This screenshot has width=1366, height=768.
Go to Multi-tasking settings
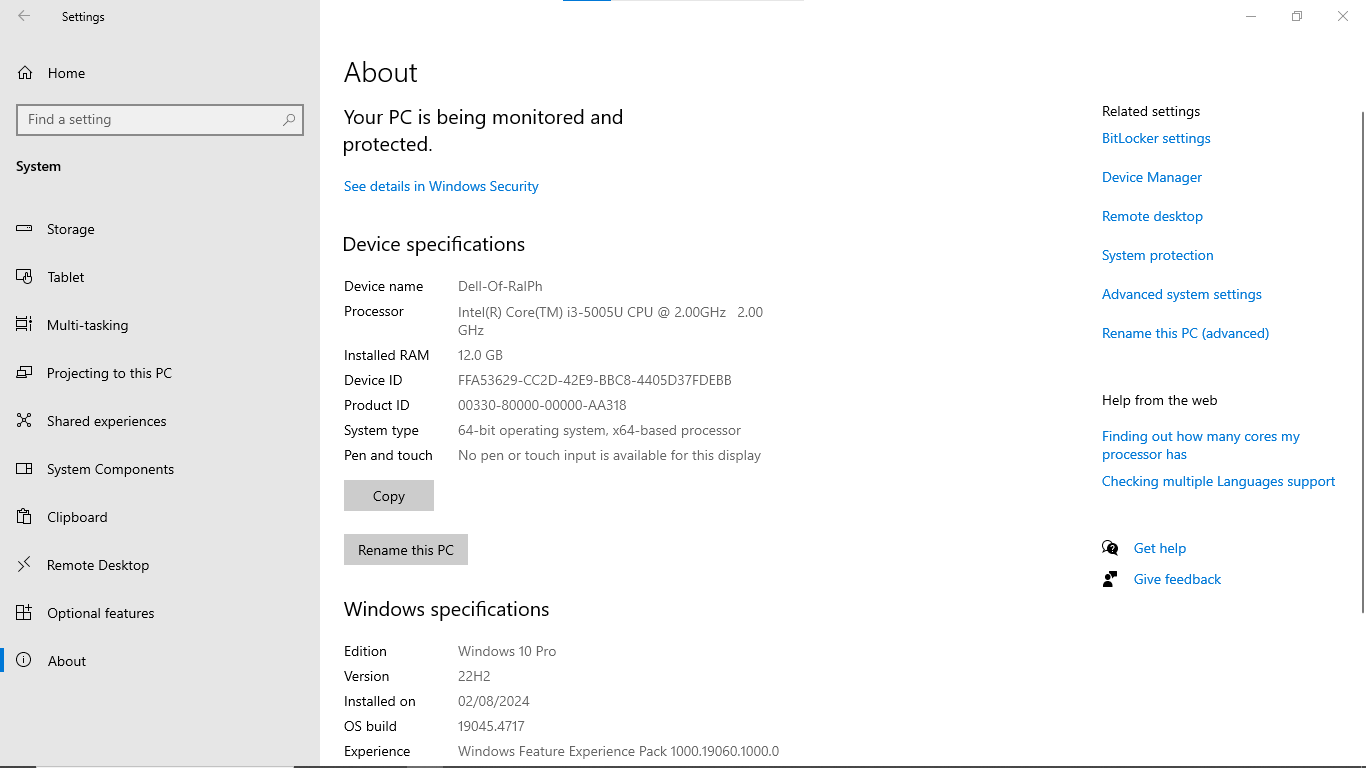pyautogui.click(x=88, y=325)
